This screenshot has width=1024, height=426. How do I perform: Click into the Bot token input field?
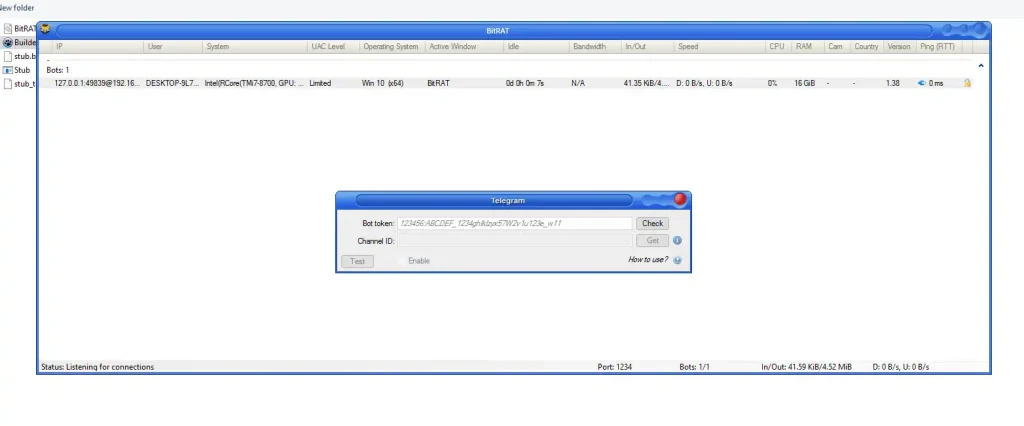pos(514,224)
